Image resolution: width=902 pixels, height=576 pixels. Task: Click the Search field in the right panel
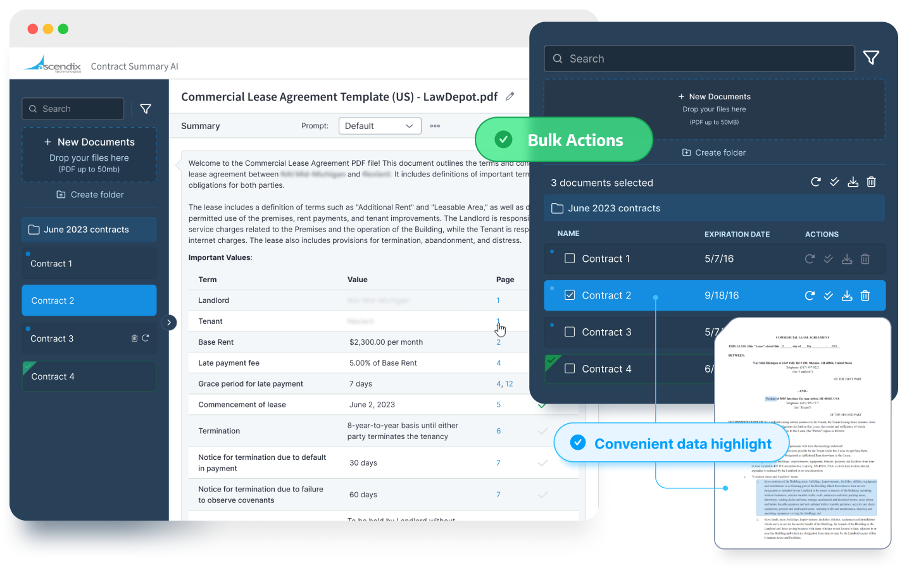coord(699,59)
